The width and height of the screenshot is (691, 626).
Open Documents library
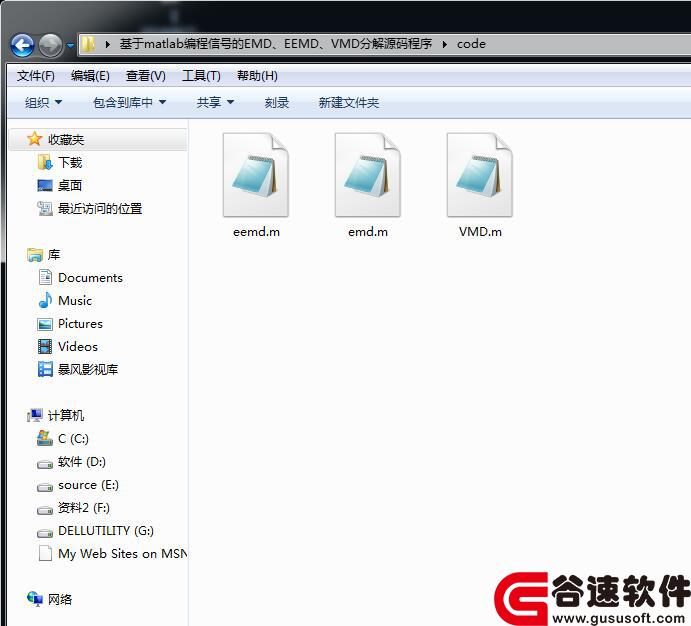[x=90, y=278]
